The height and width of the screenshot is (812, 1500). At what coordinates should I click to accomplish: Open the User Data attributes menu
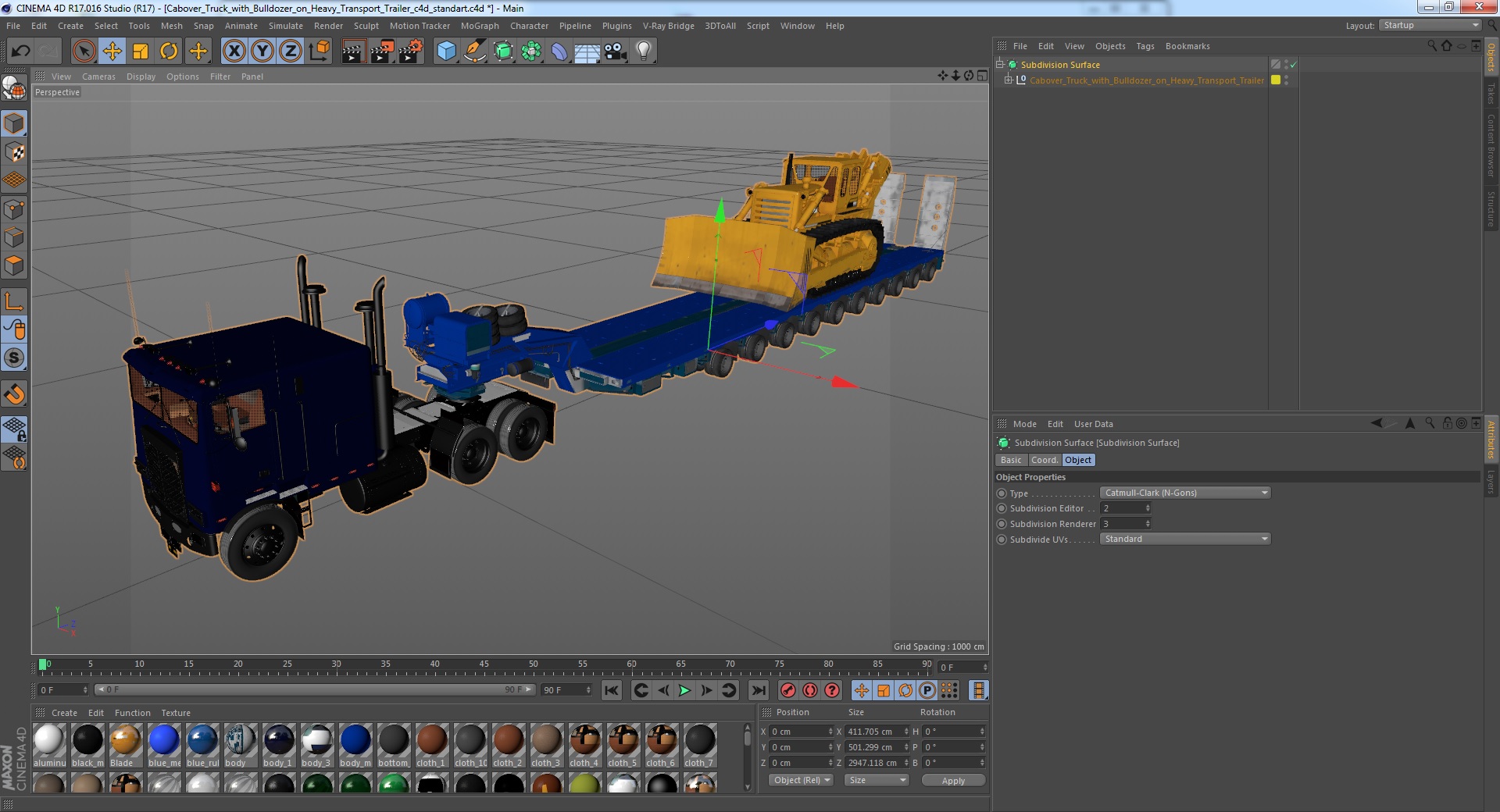1093,424
